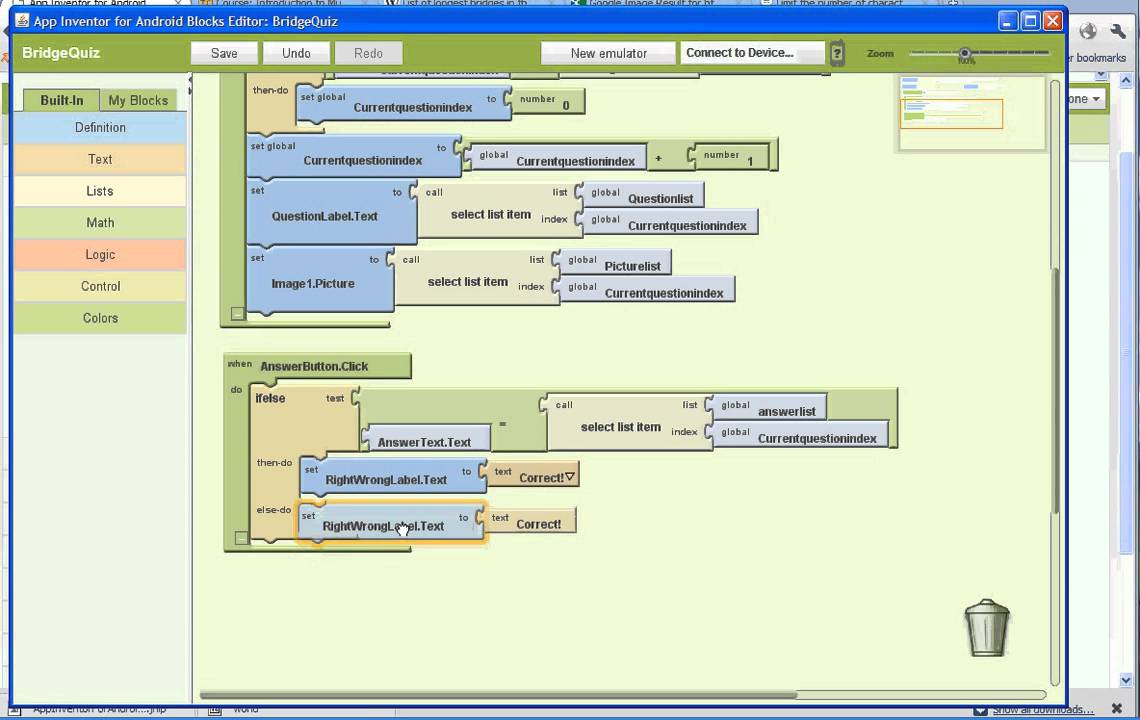1140x720 pixels.
Task: Click the Redo button
Action: click(x=369, y=53)
